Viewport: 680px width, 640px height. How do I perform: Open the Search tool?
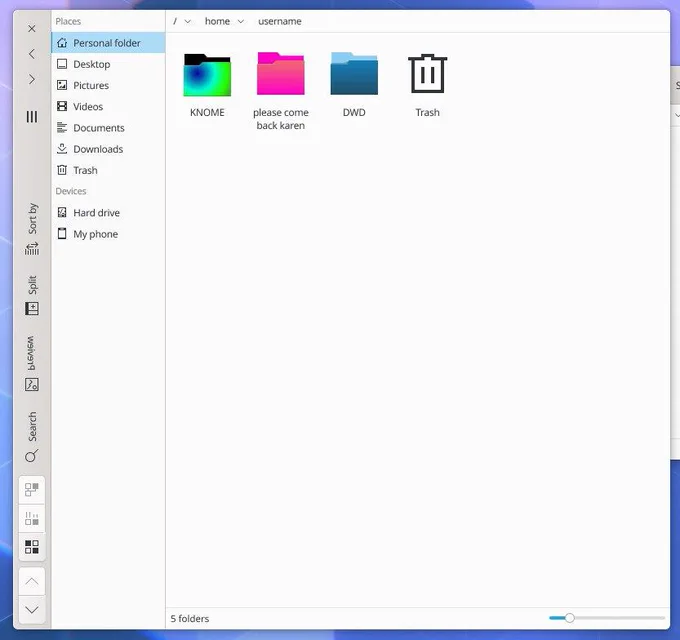pyautogui.click(x=32, y=437)
